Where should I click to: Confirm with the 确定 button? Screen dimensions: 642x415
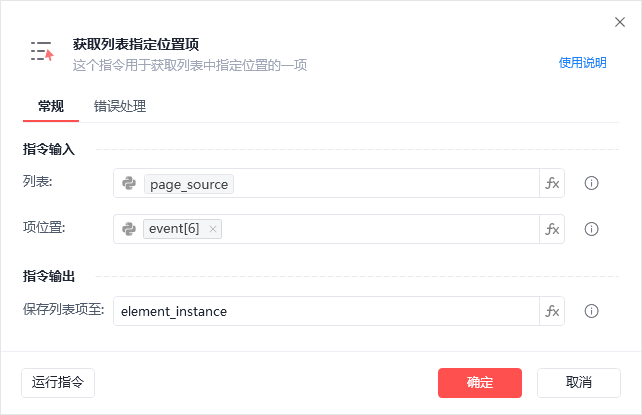[x=480, y=383]
